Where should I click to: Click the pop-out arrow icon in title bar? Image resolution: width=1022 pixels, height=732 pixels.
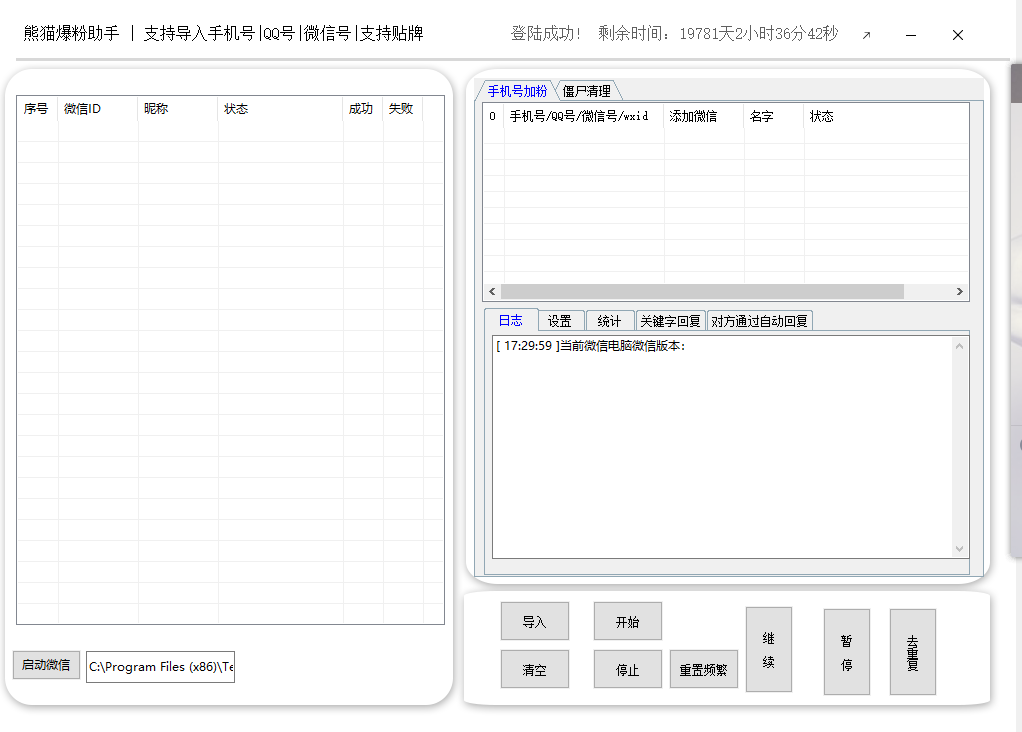[x=866, y=35]
